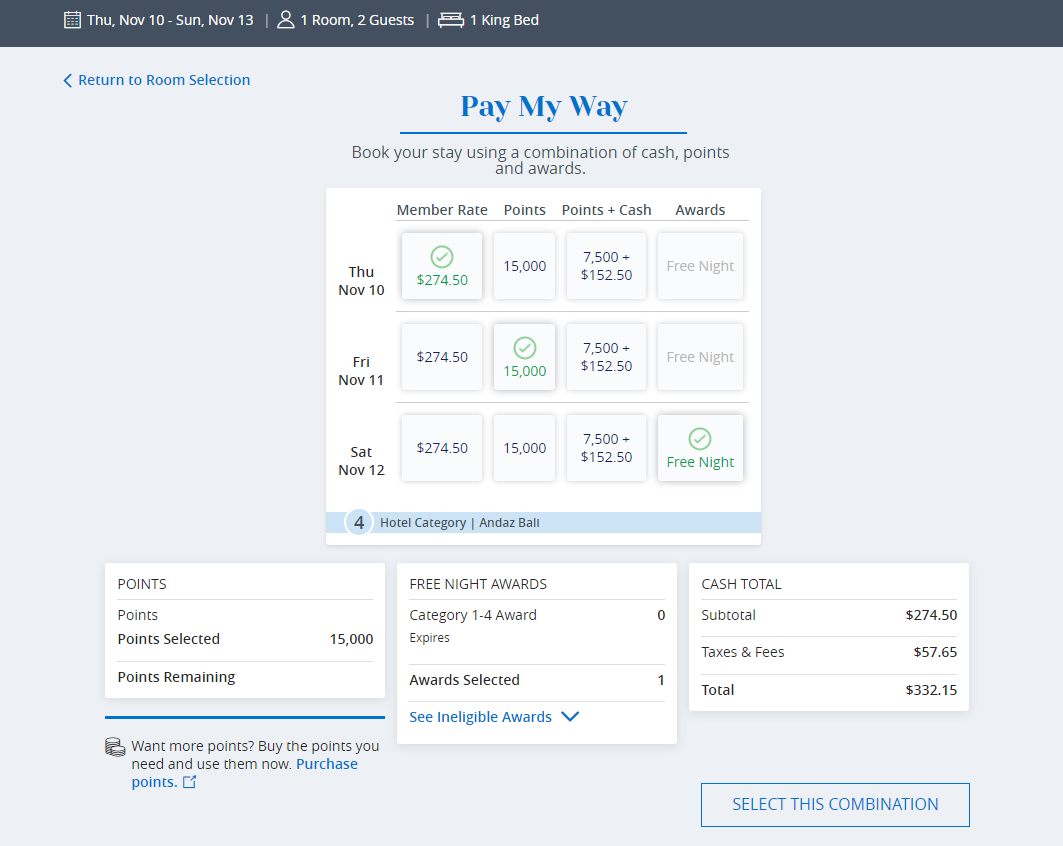The image size is (1063, 846).
Task: Click the Category 1-4 Award label
Action: 473,616
